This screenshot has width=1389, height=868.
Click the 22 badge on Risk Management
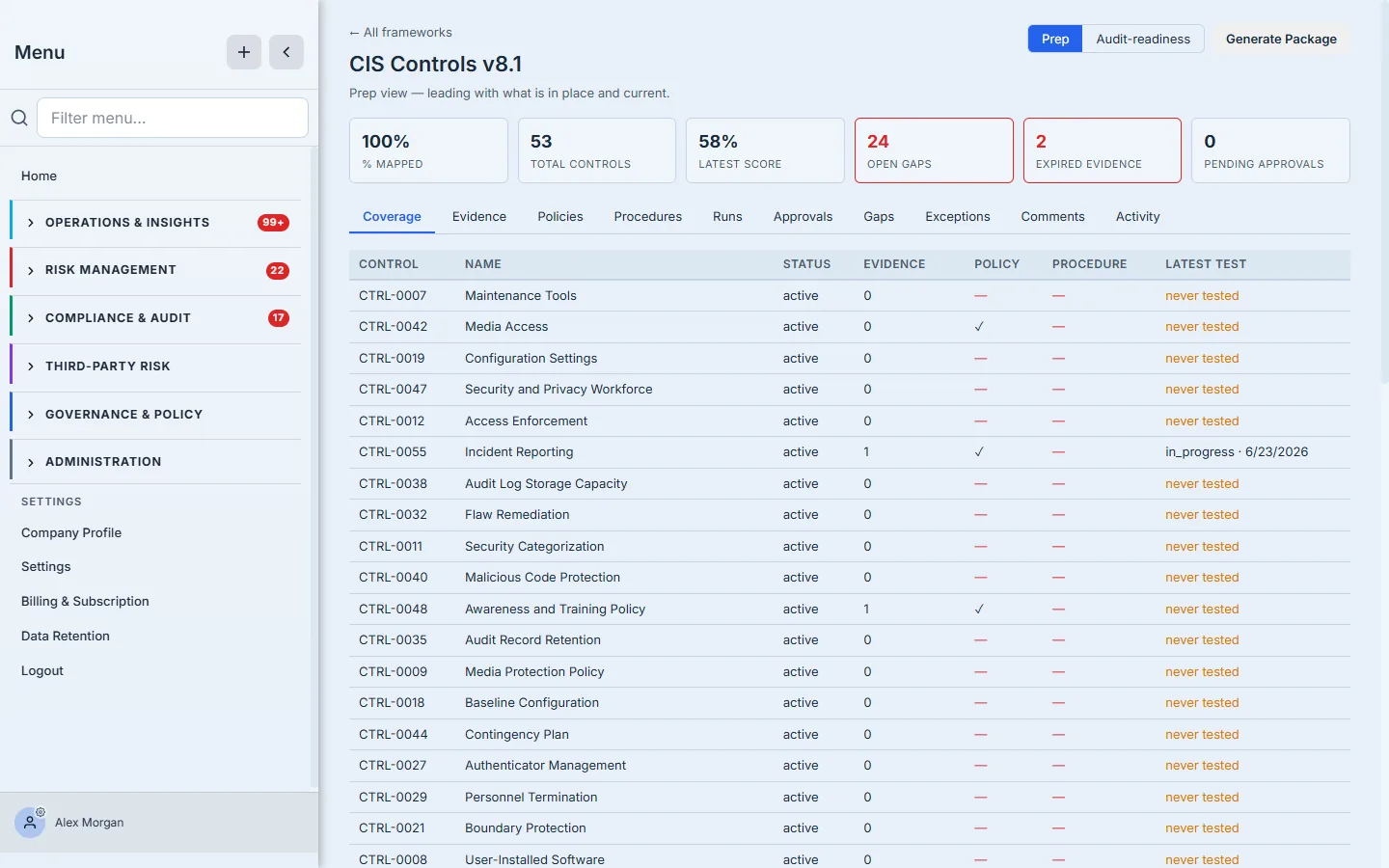pyautogui.click(x=278, y=270)
